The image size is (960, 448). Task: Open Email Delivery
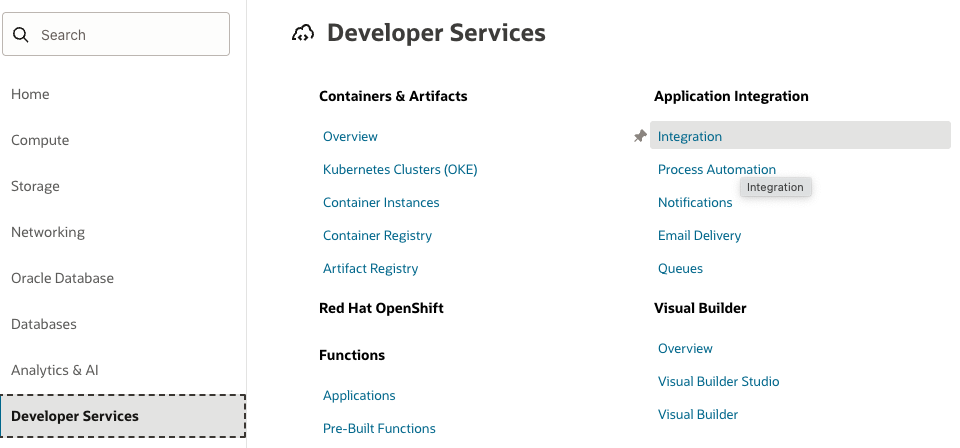pos(699,236)
